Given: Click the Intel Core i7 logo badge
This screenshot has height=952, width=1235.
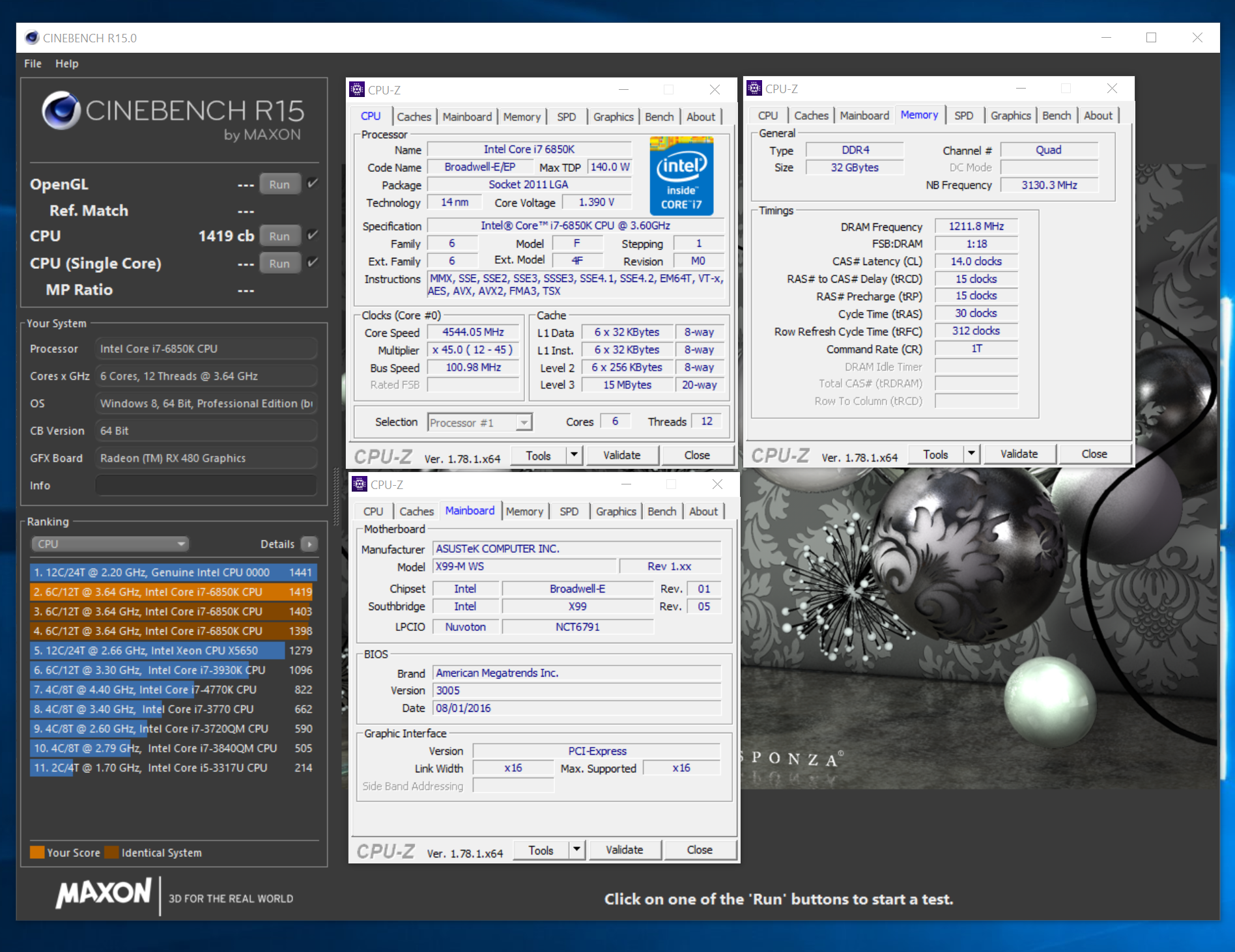Looking at the screenshot, I should 681,176.
